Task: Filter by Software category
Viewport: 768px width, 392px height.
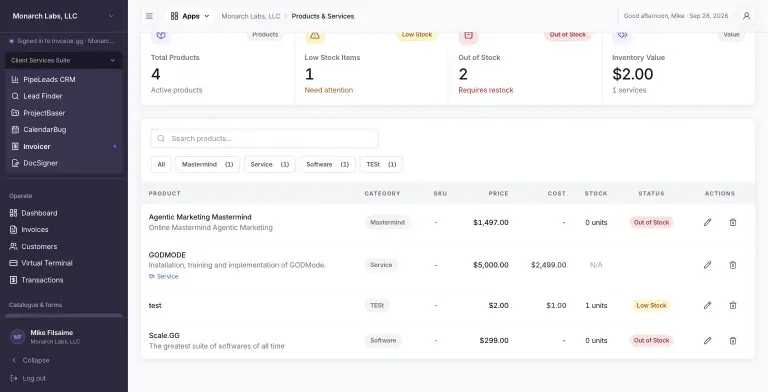Action: point(327,165)
